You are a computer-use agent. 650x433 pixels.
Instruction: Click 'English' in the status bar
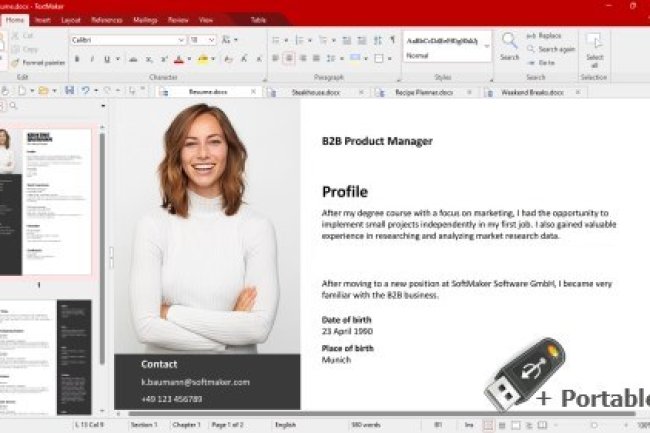[x=285, y=425]
